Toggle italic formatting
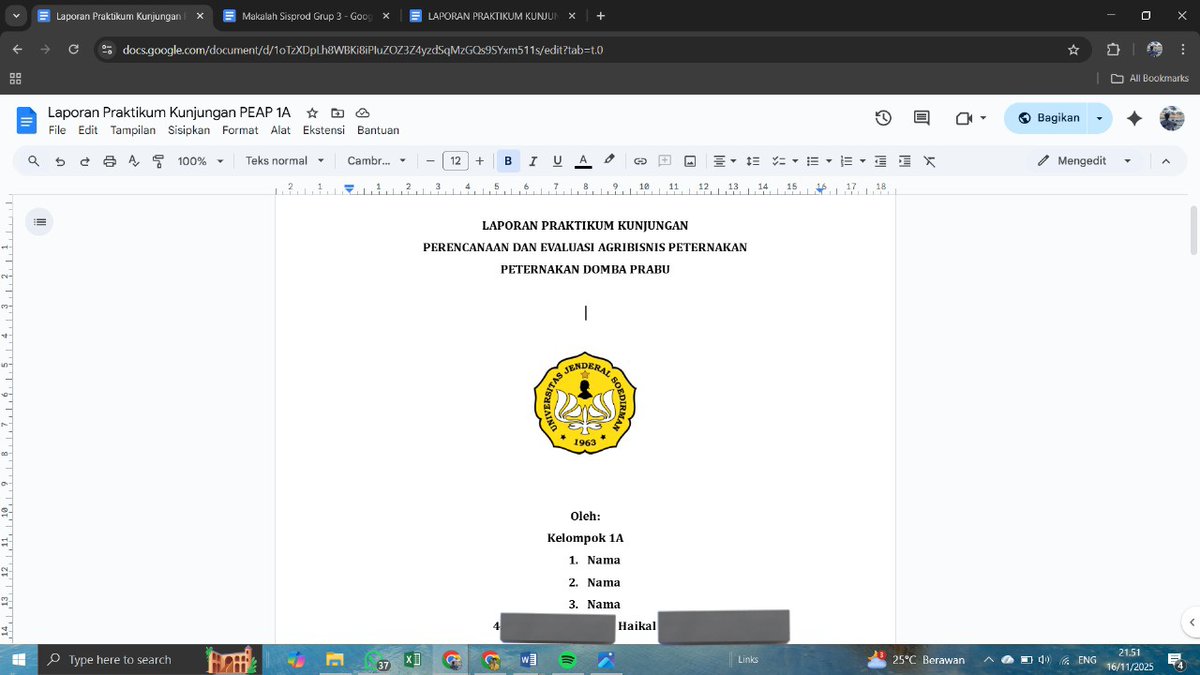Viewport: 1200px width, 675px height. point(533,161)
